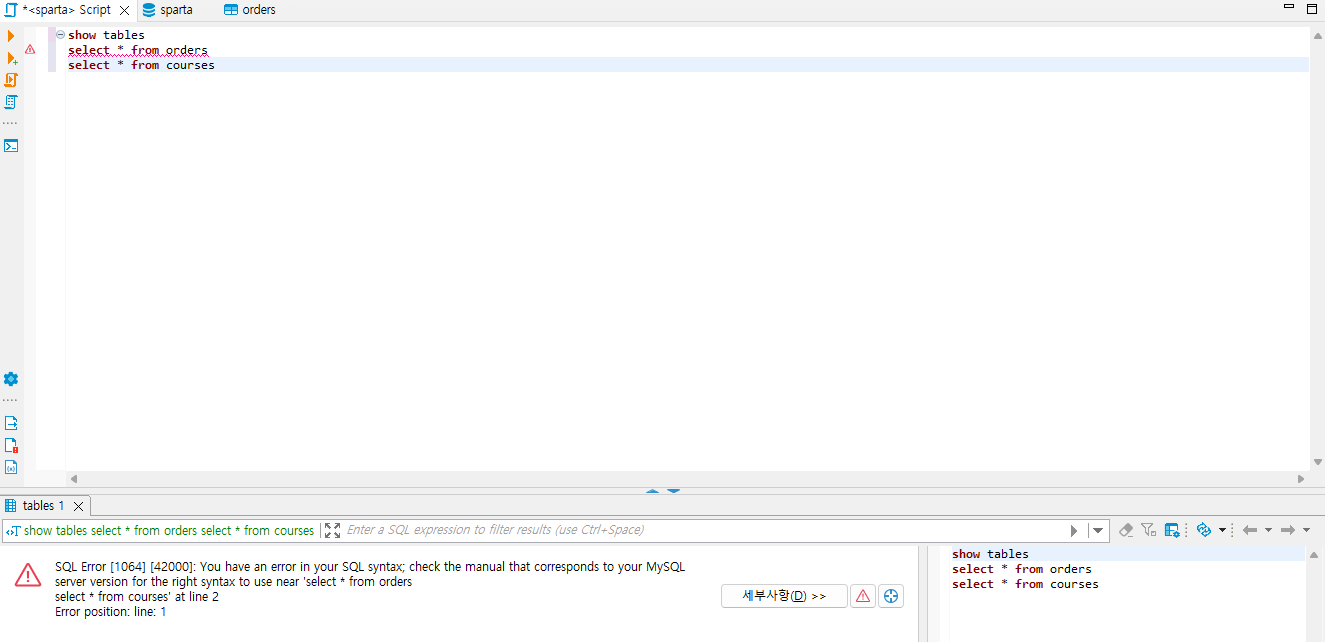Open the result panel configuration icon
The width and height of the screenshot is (1325, 642).
1172,530
